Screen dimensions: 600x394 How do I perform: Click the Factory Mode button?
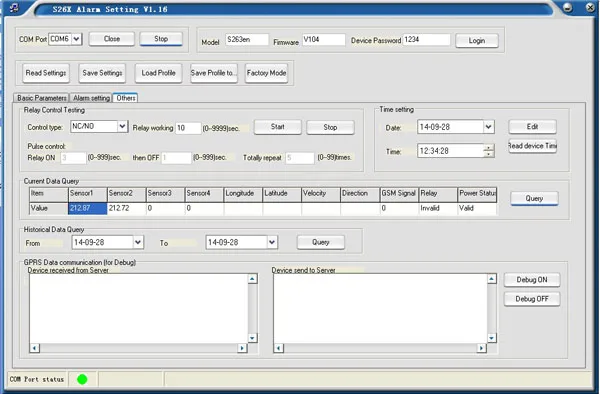pyautogui.click(x=266, y=73)
